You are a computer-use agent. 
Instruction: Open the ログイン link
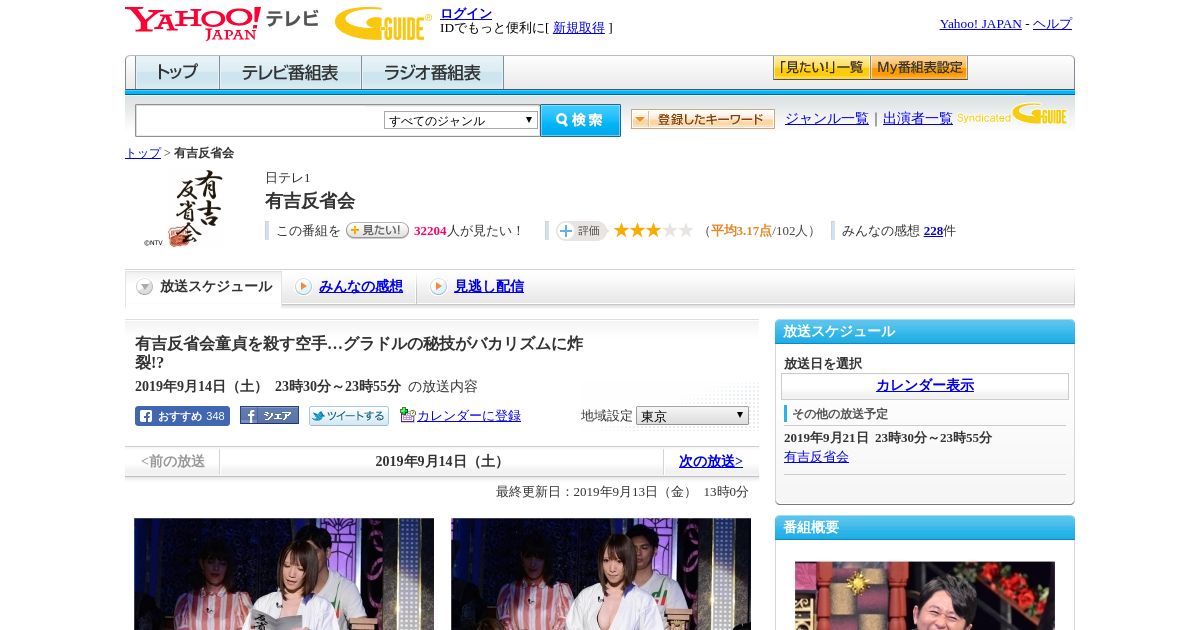[x=466, y=13]
